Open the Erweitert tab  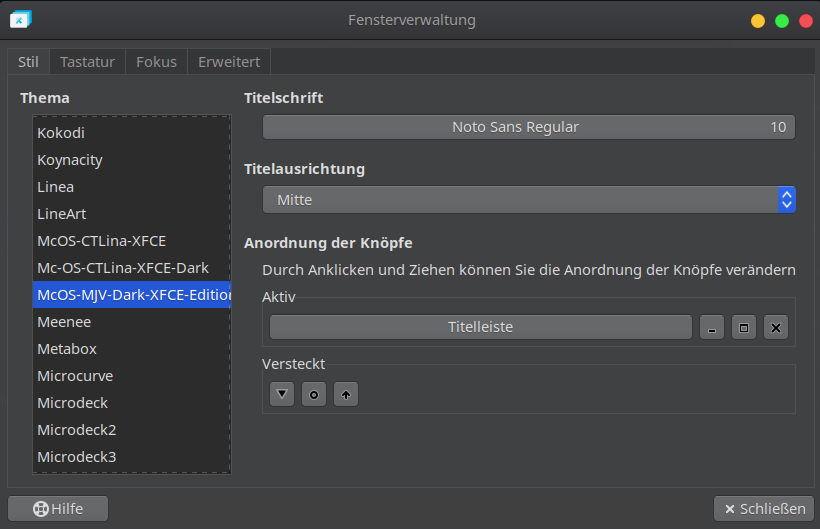tap(229, 62)
